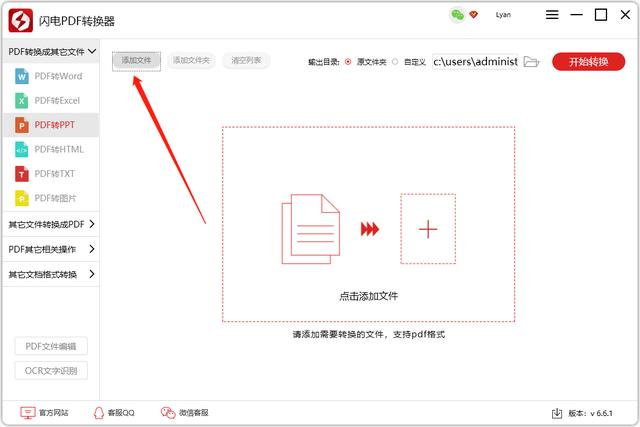The width and height of the screenshot is (640, 427).
Task: Minimize the converter window
Action: 576,15
